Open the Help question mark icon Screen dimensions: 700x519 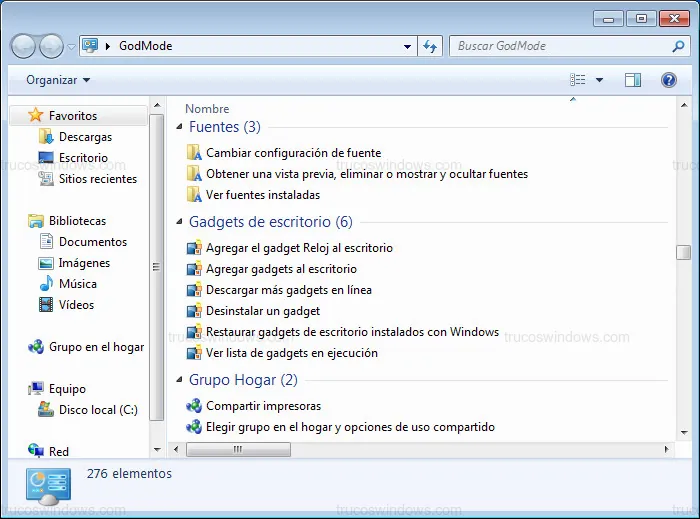pos(669,80)
